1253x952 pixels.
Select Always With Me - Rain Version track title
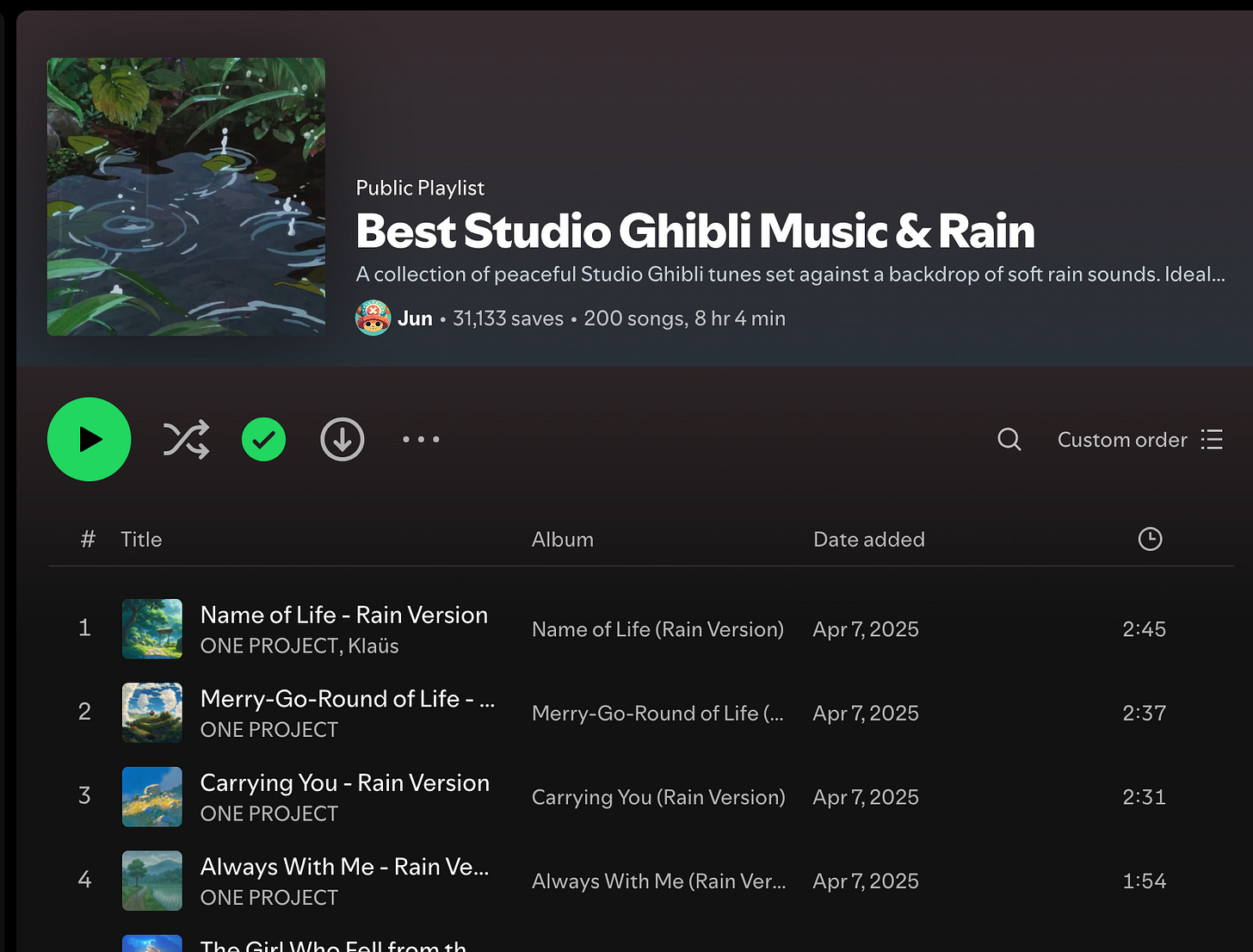tap(345, 867)
